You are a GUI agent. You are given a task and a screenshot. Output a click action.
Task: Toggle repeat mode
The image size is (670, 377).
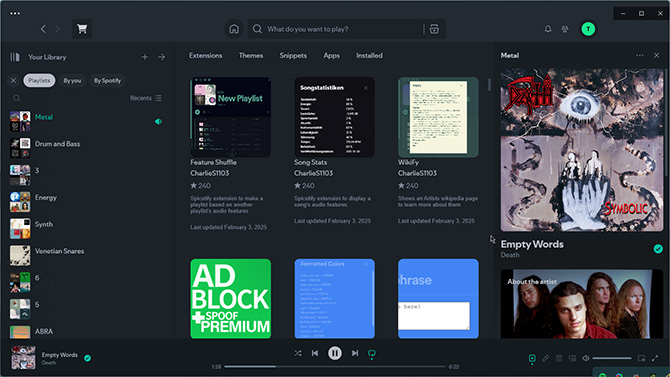[372, 354]
